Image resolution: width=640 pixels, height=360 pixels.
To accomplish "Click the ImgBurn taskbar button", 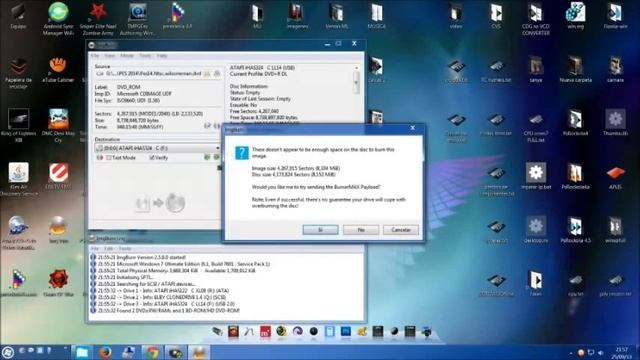I will (198, 352).
